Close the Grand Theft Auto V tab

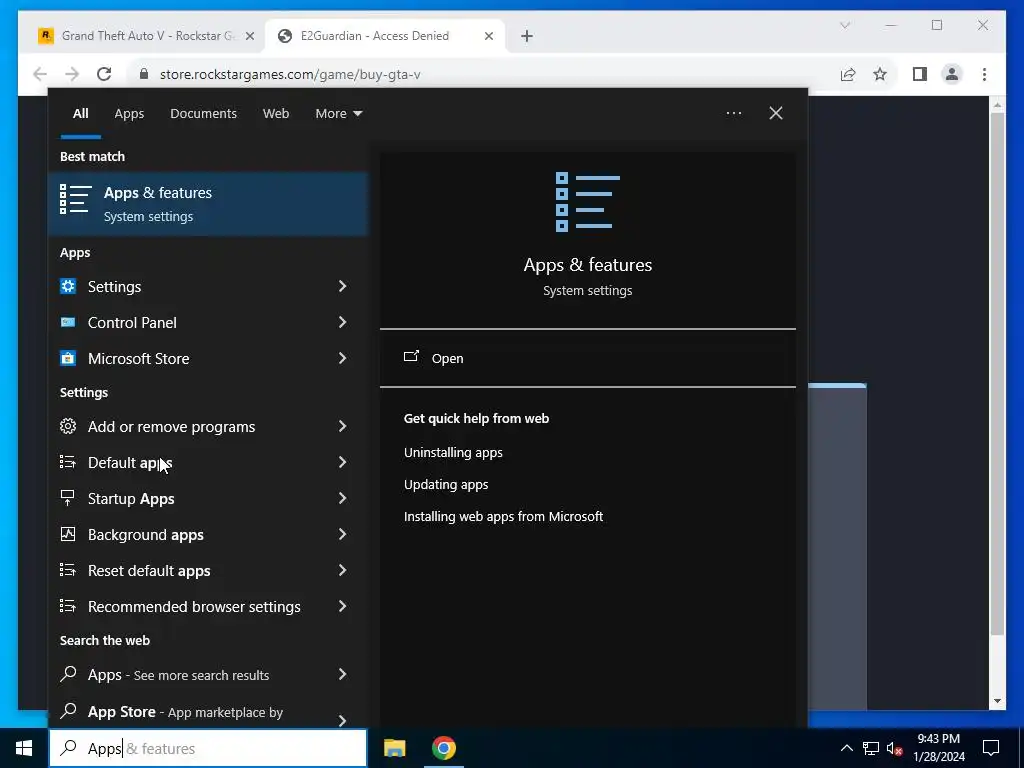(249, 36)
